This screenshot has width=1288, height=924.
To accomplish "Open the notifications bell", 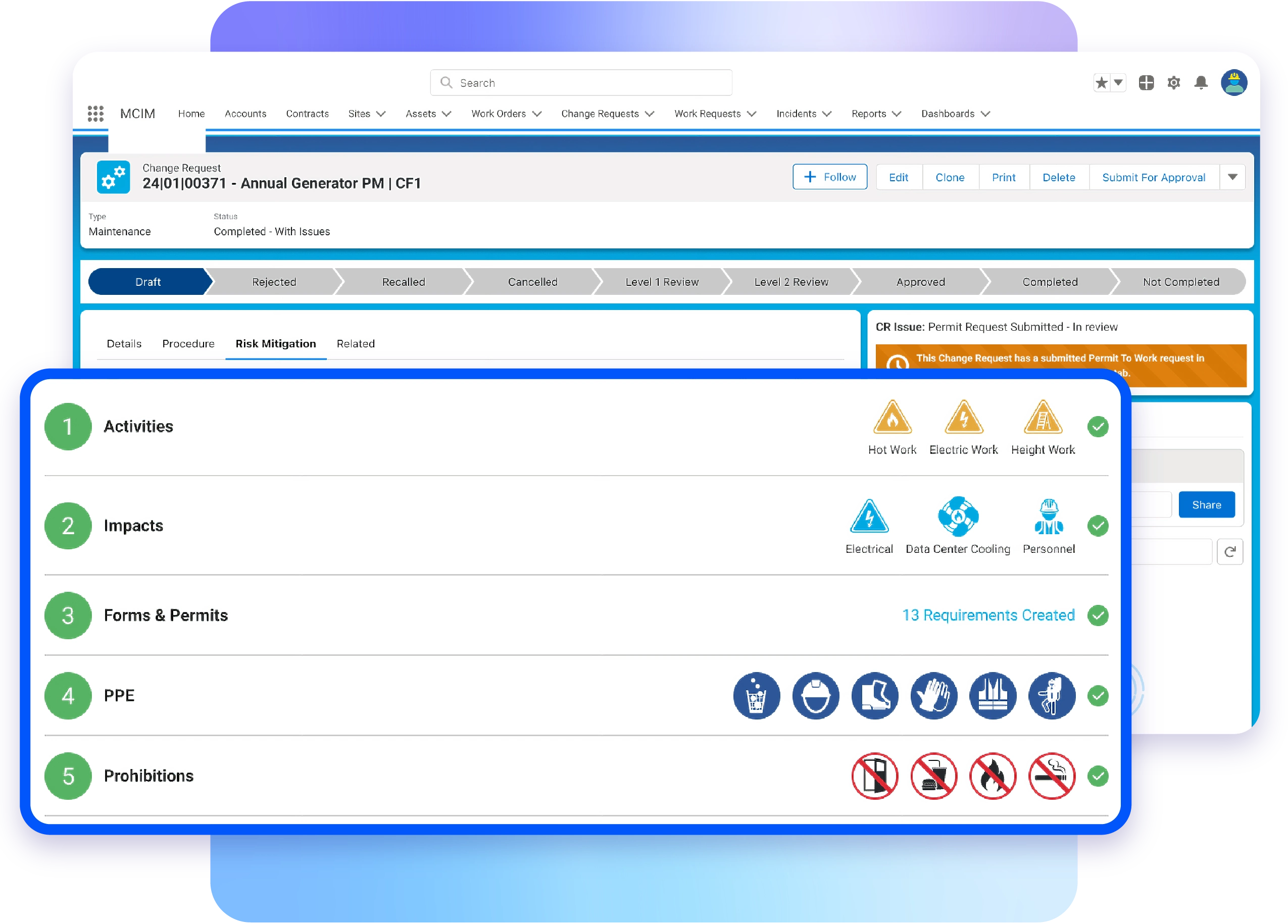I will click(1201, 83).
